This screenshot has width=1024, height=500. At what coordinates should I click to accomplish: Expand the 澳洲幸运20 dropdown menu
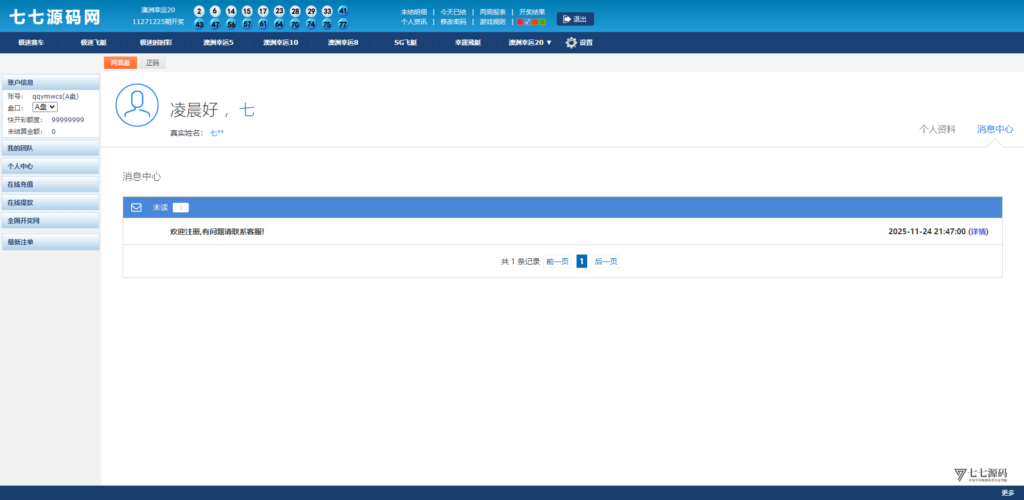point(530,42)
